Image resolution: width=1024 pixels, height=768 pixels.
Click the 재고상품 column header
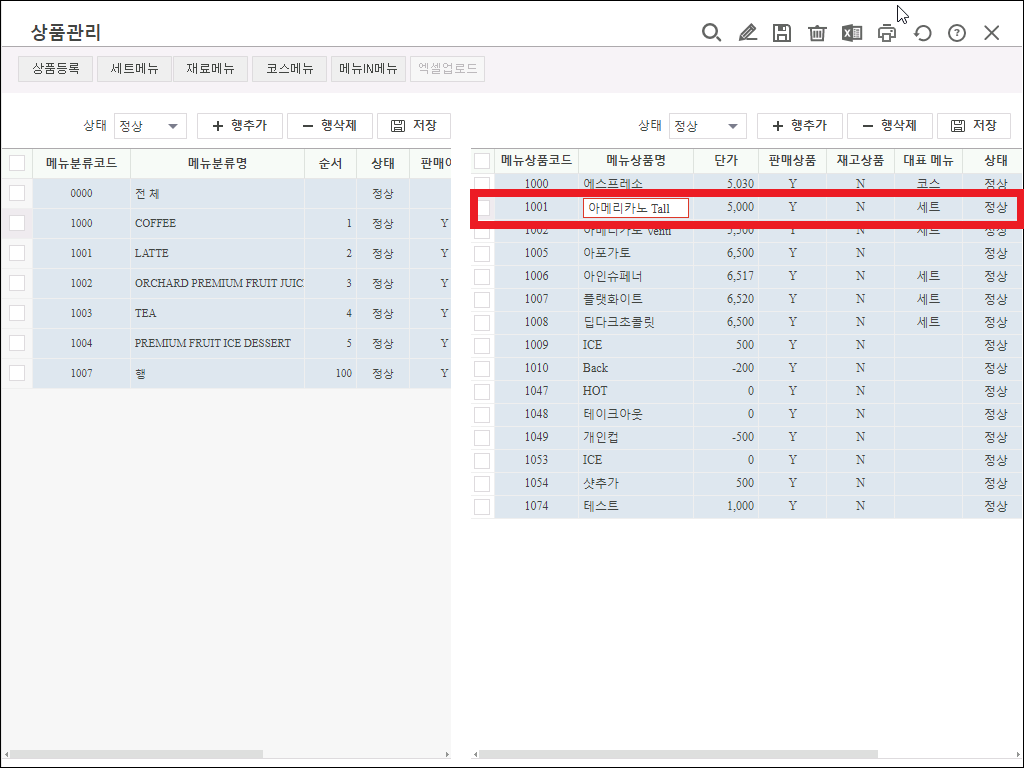click(860, 161)
